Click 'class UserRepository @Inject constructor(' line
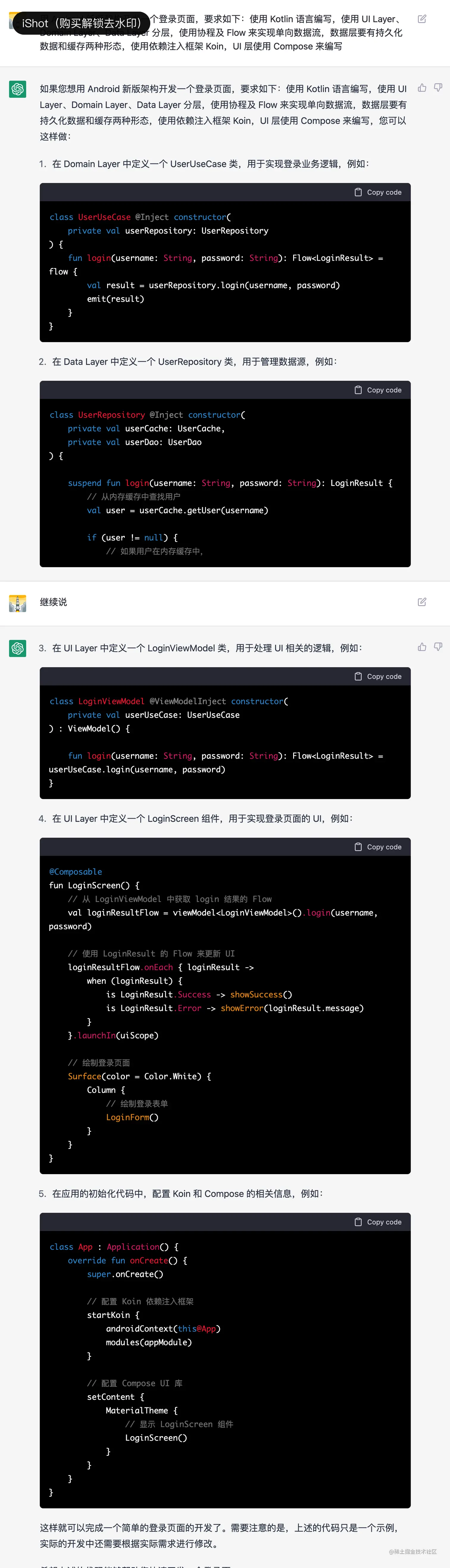 pos(147,415)
